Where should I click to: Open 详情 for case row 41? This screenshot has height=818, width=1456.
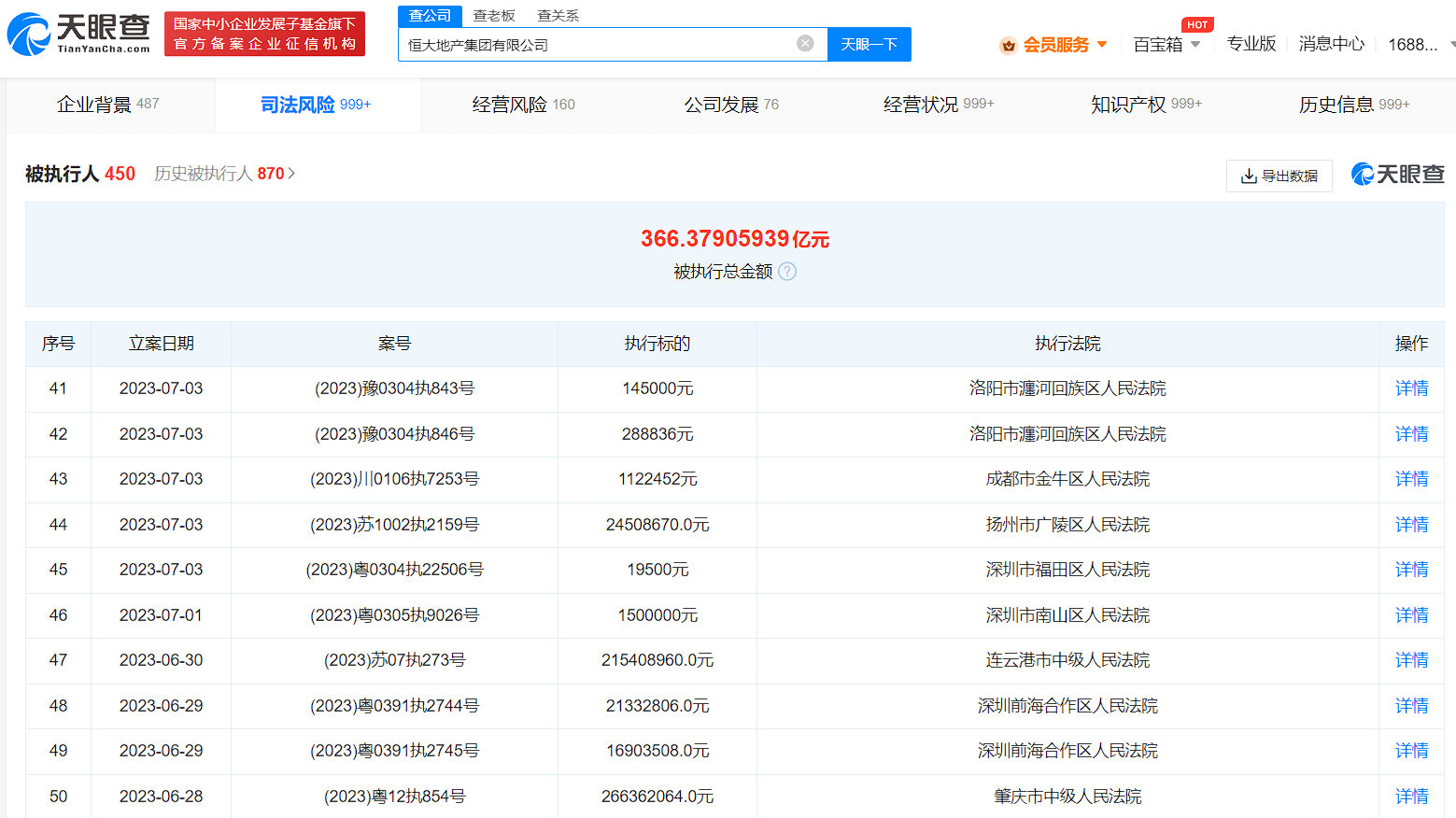click(x=1410, y=388)
